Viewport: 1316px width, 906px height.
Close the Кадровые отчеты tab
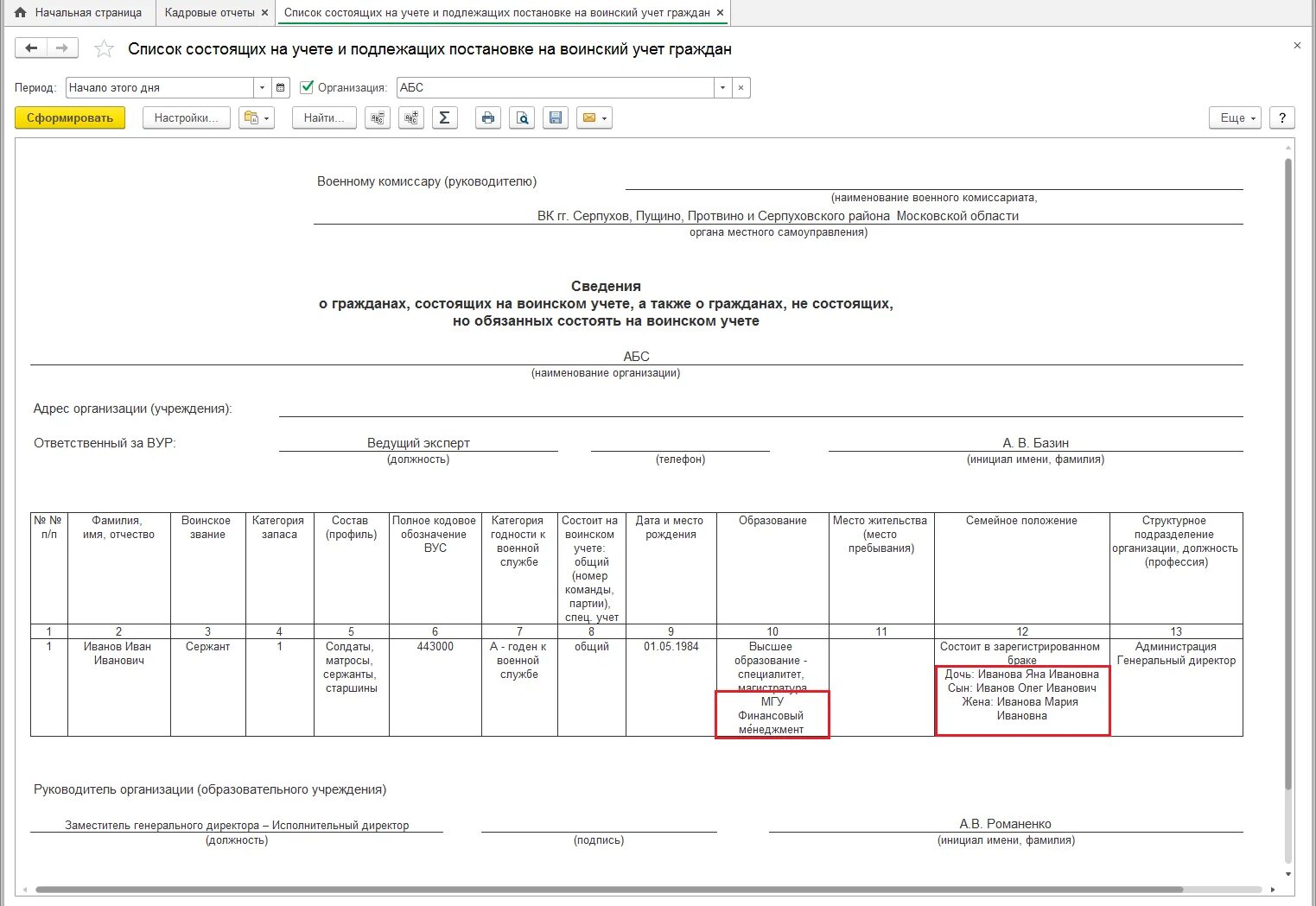pos(265,13)
